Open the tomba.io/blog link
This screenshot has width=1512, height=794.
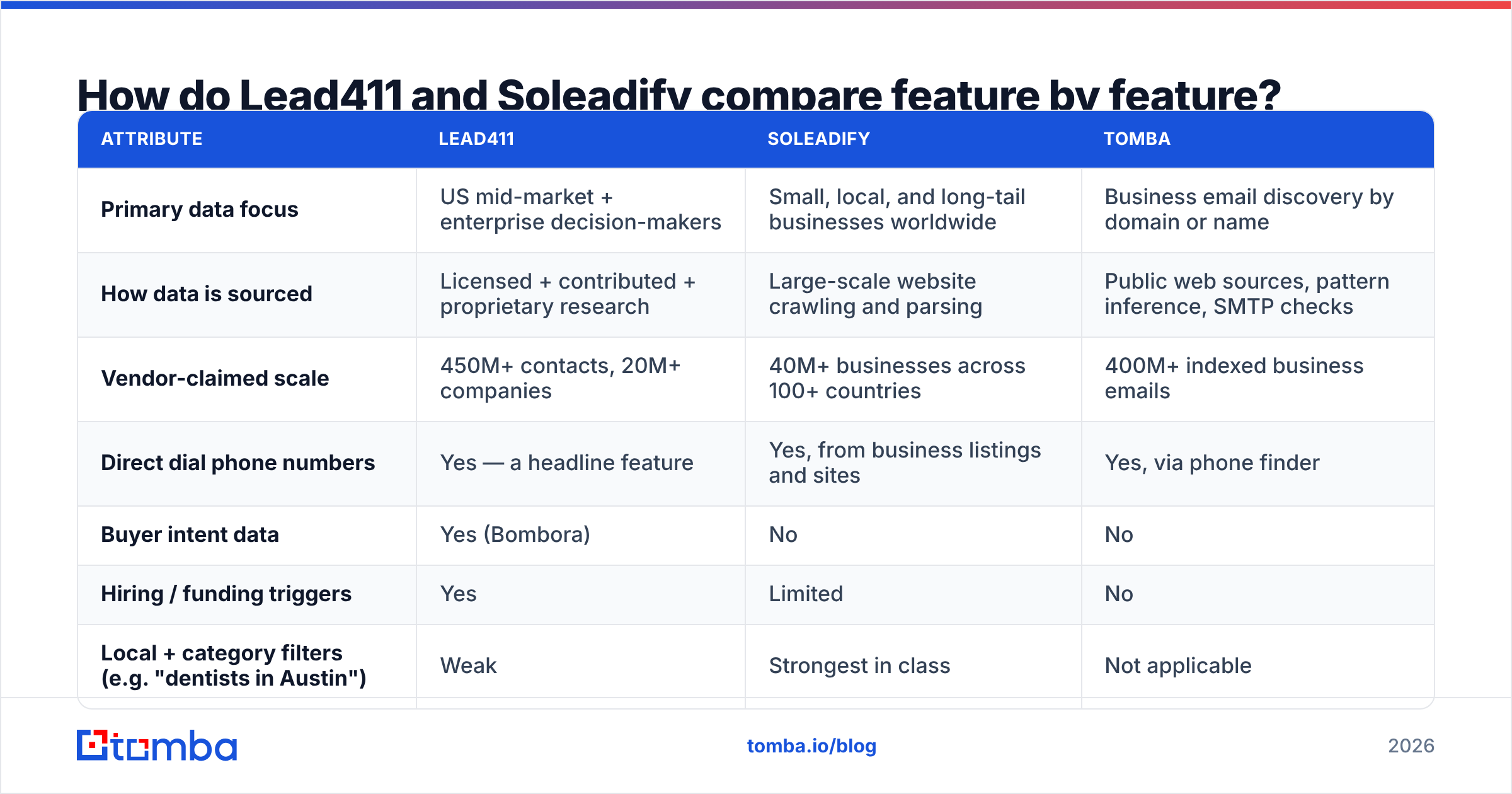click(x=811, y=746)
